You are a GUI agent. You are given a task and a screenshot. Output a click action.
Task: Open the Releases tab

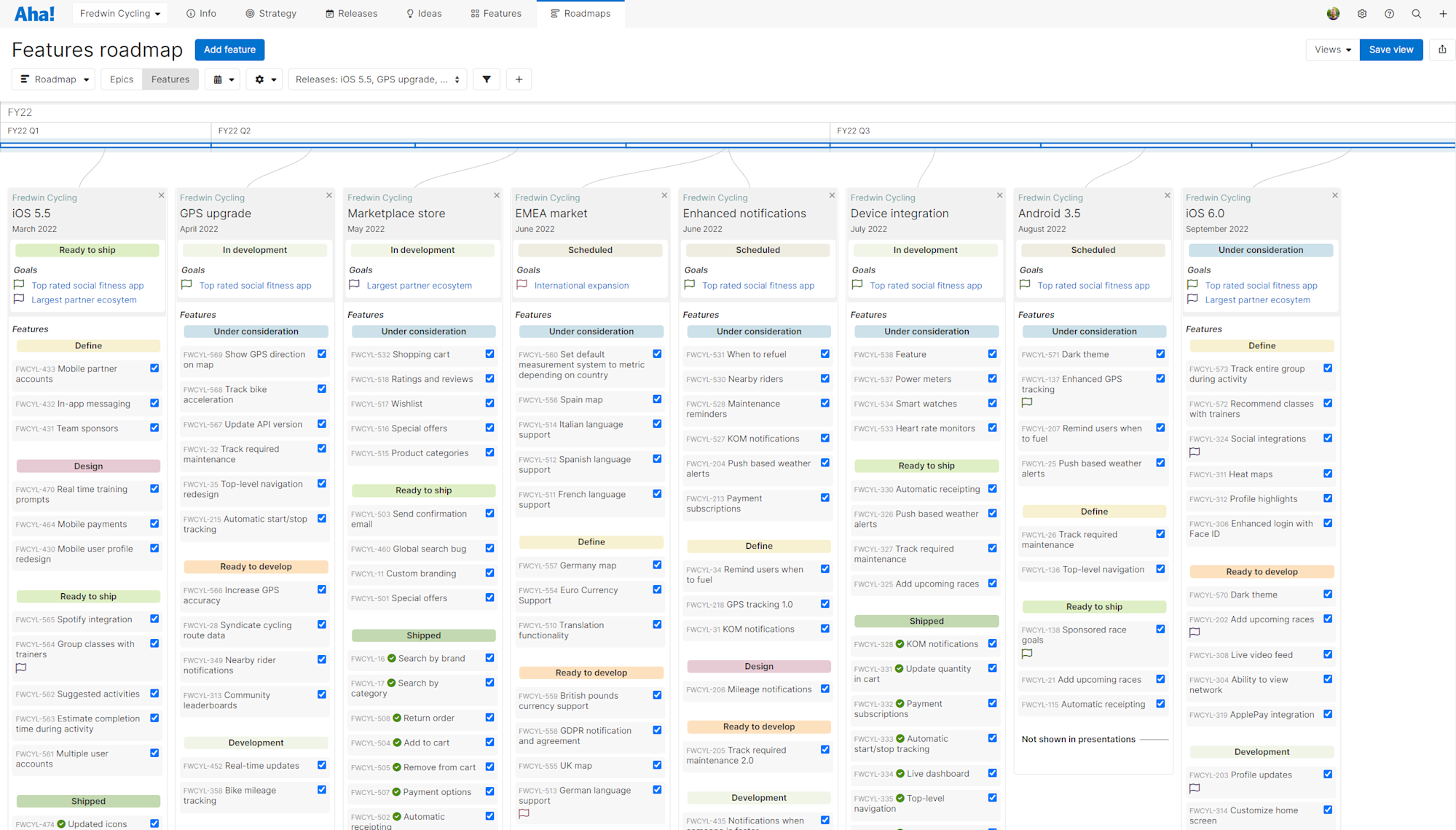click(351, 13)
